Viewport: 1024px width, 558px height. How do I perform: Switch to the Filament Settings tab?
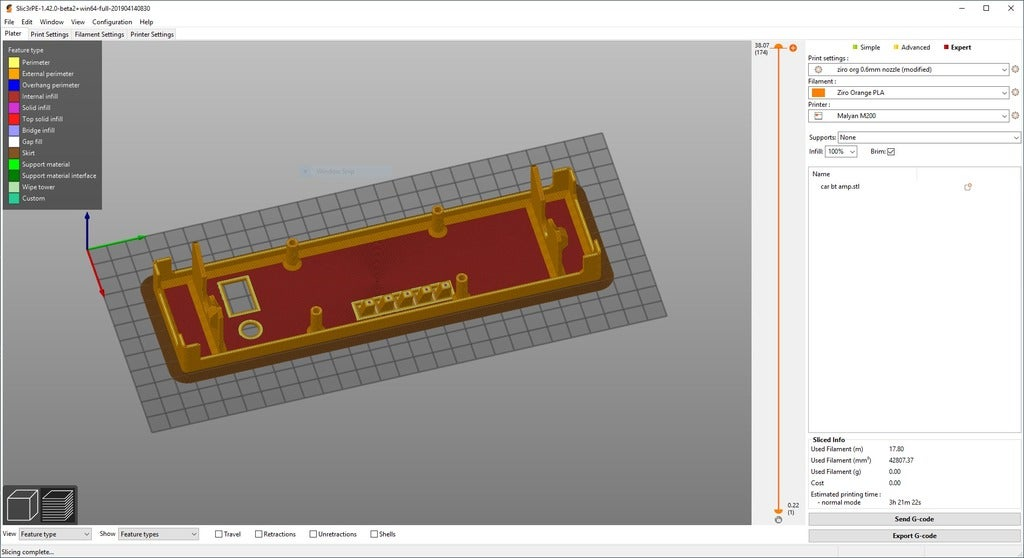click(x=99, y=34)
